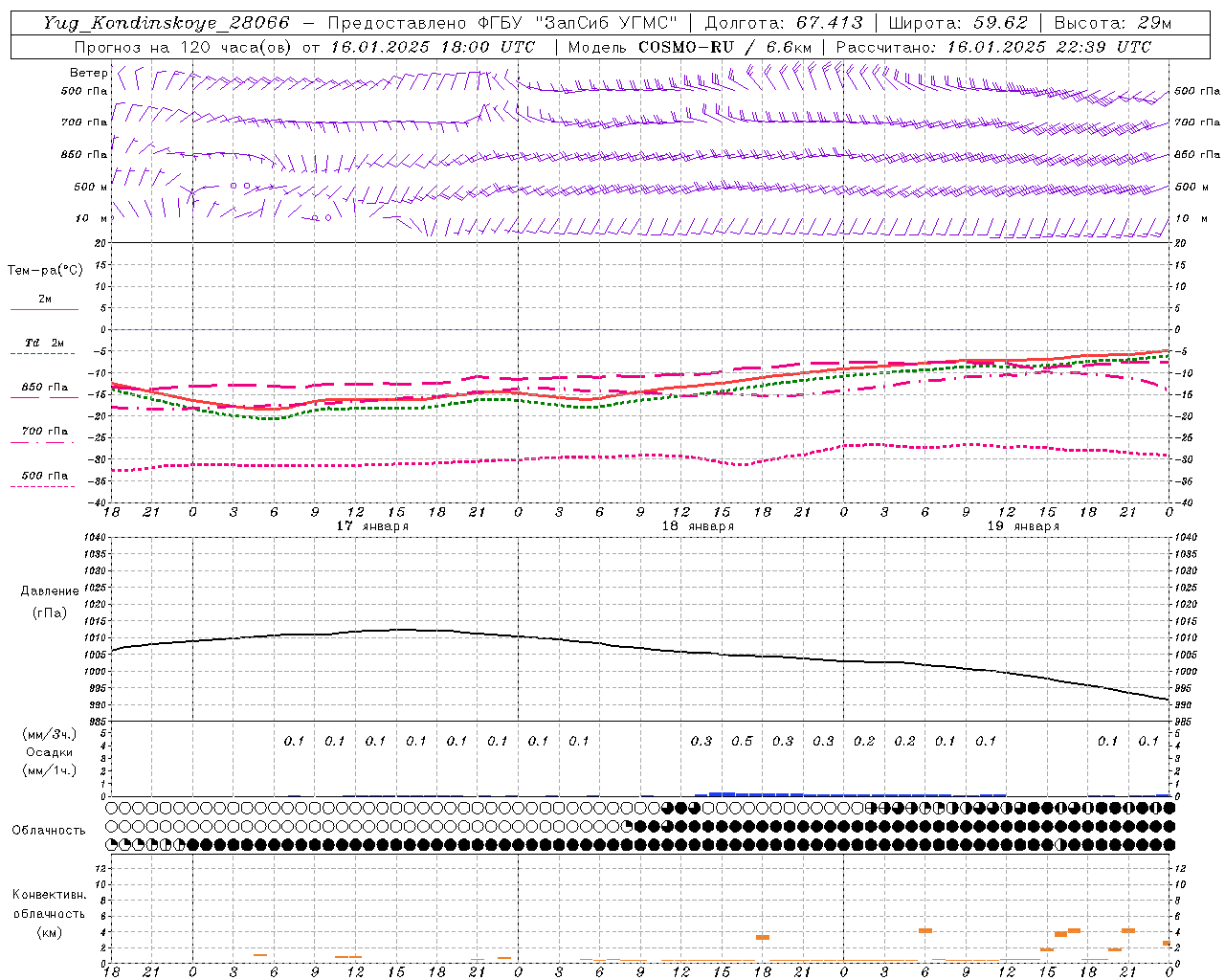Click the 19 января date label

(1023, 526)
